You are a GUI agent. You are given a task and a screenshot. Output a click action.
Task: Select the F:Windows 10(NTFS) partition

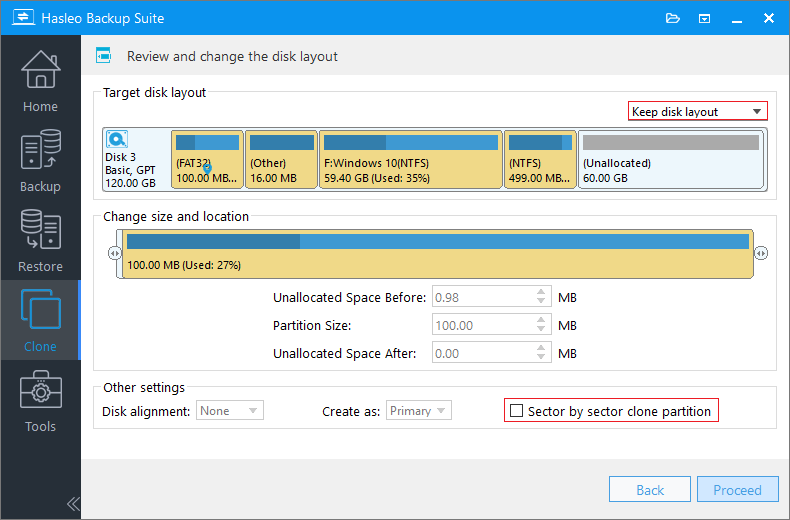point(411,159)
